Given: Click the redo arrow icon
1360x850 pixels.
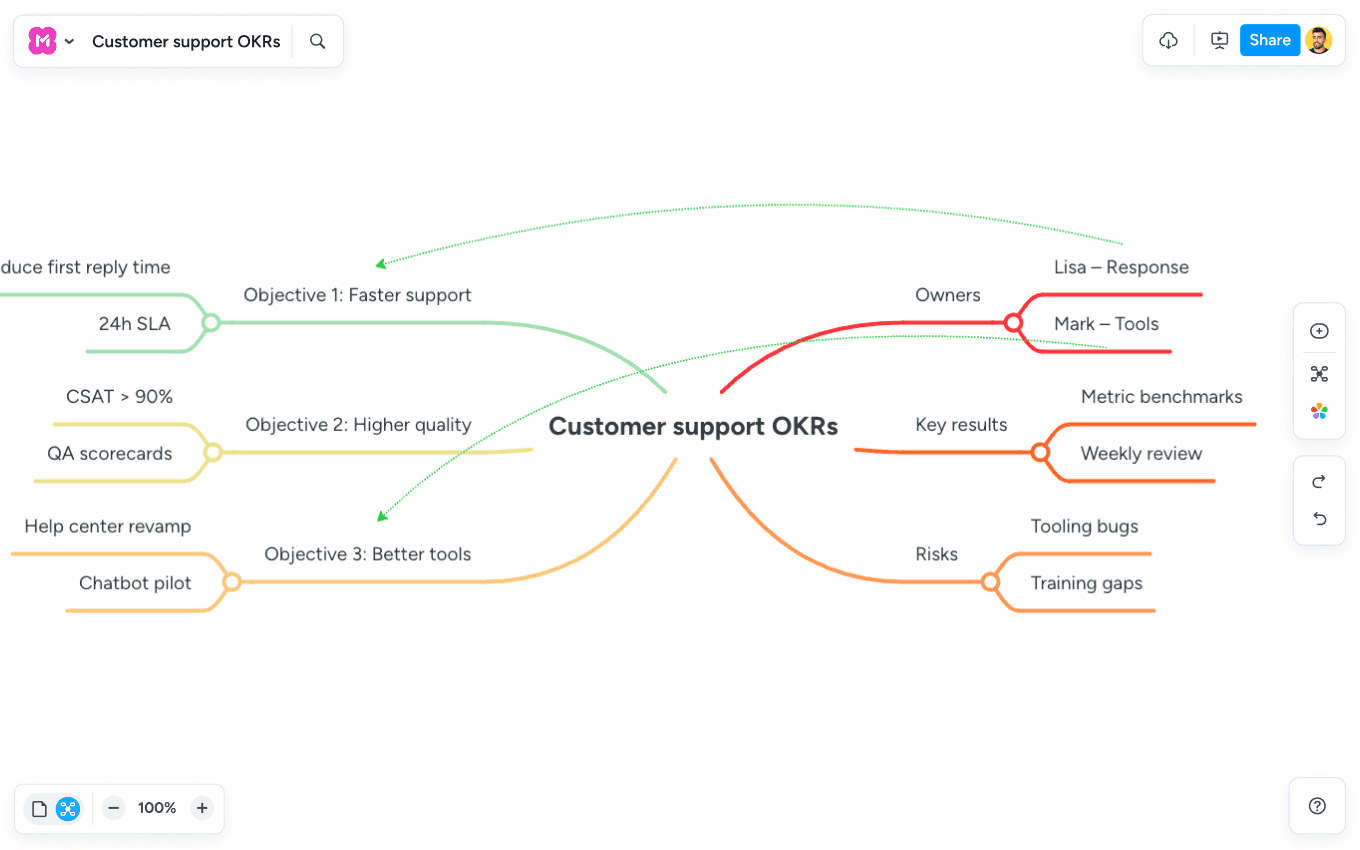Looking at the screenshot, I should click(x=1319, y=482).
